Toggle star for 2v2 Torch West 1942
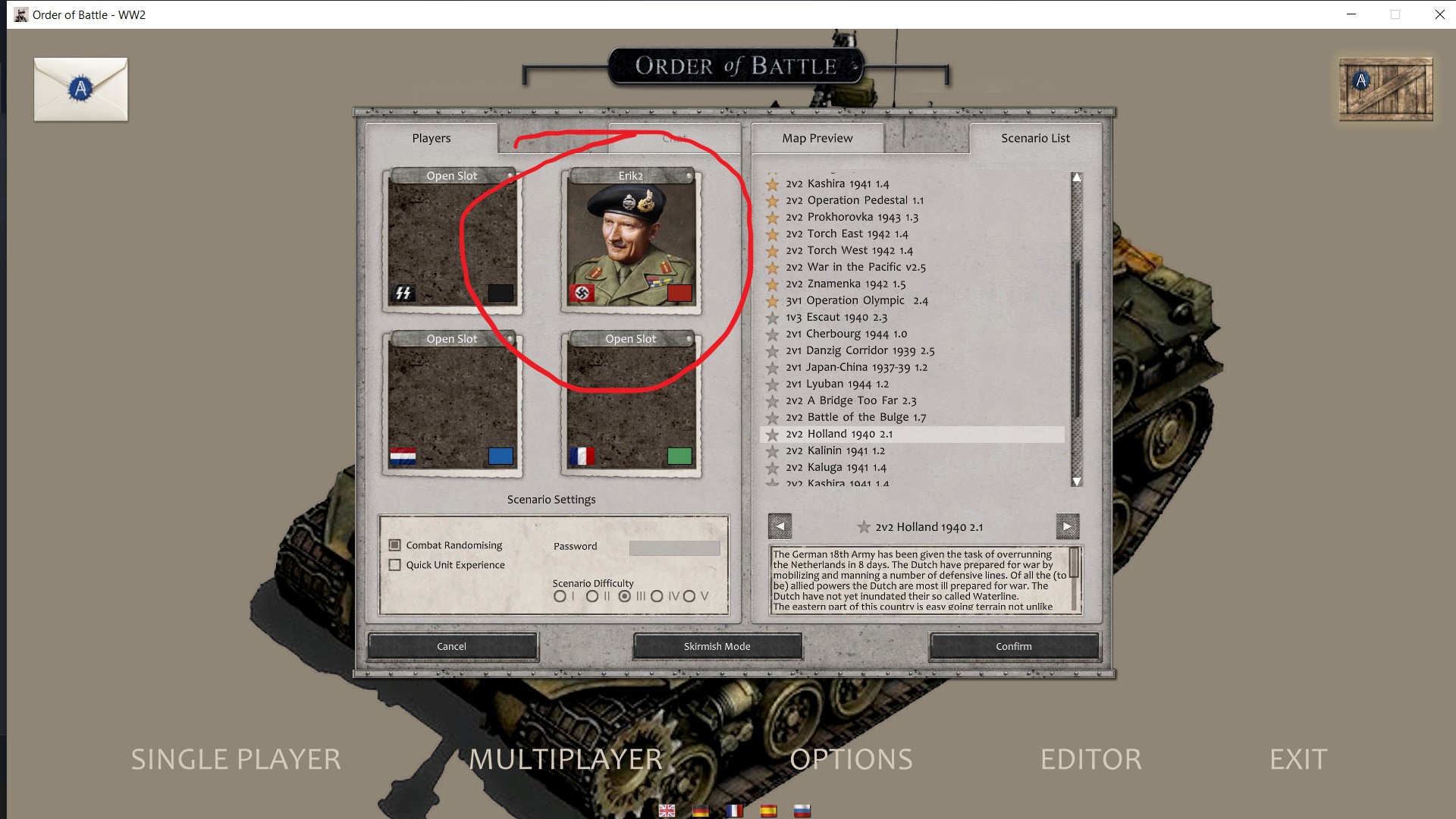Viewport: 1456px width, 819px height. point(772,250)
